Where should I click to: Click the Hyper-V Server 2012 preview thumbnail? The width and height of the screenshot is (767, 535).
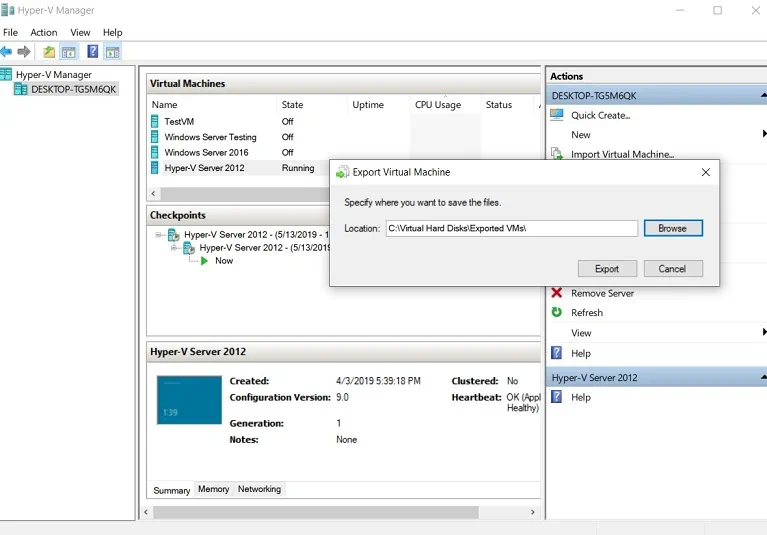click(189, 400)
